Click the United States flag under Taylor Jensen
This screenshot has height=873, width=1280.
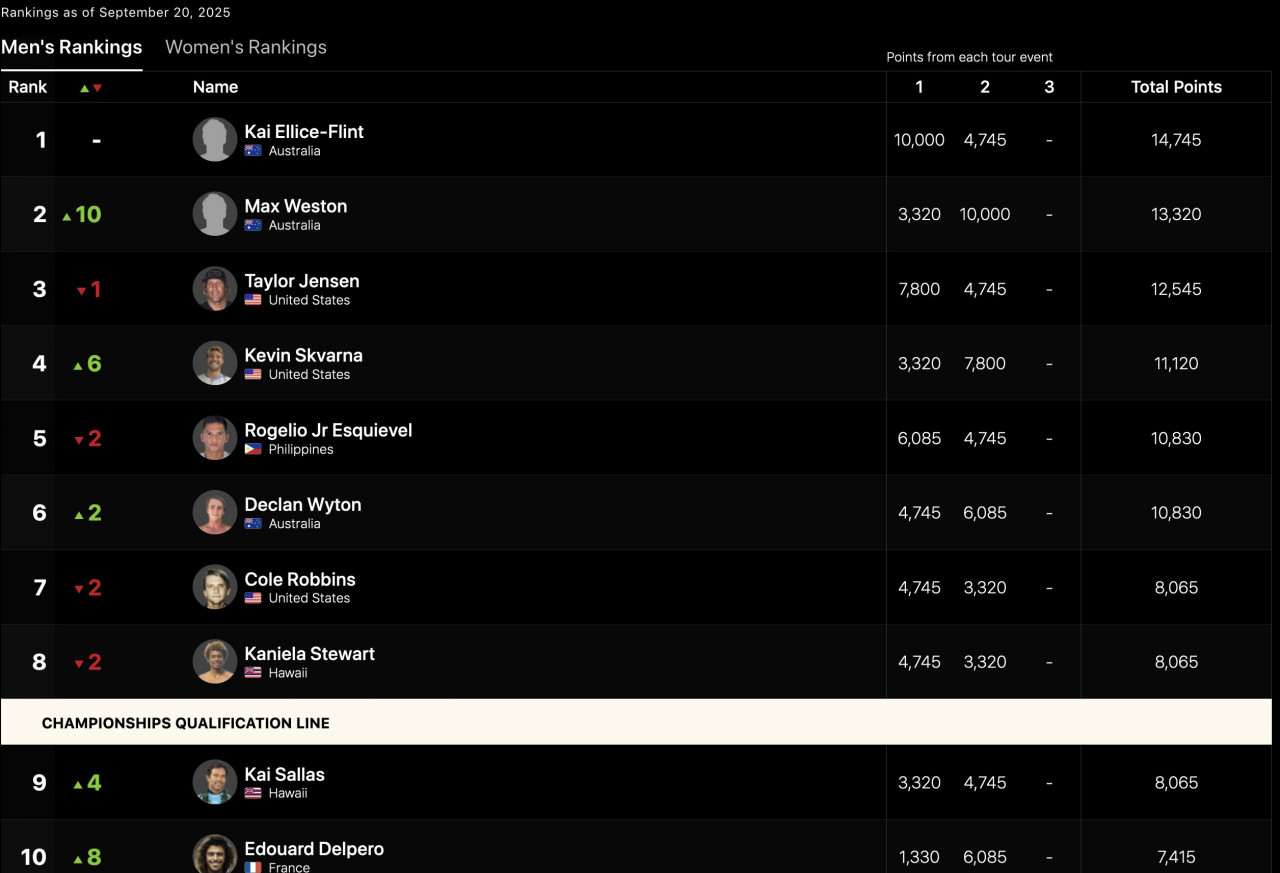pyautogui.click(x=253, y=300)
